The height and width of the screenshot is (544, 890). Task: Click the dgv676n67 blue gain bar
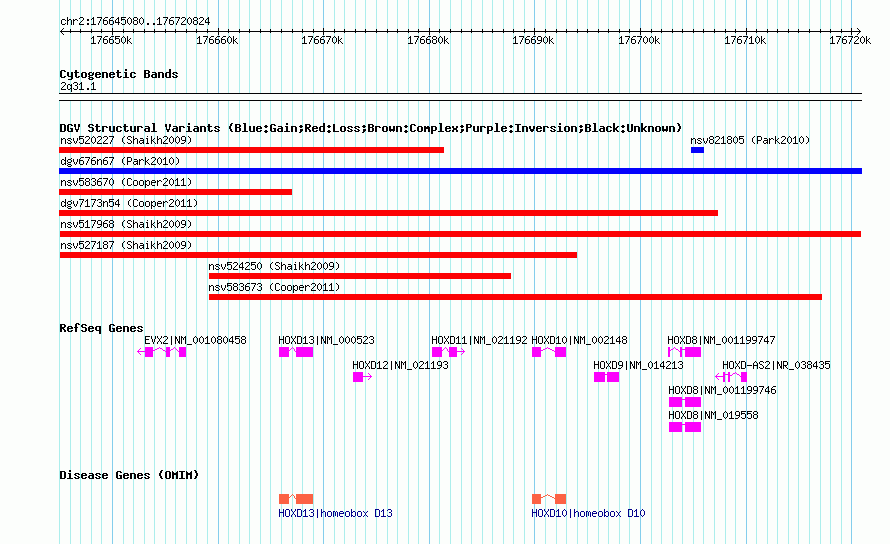coord(460,171)
